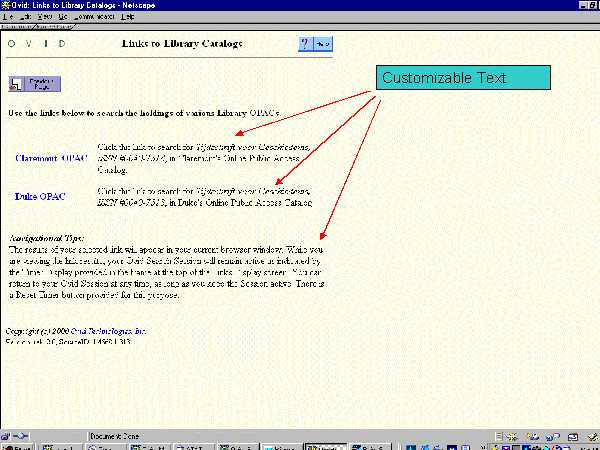Click the Navigational Tips heading
The width and height of the screenshot is (600, 450).
click(x=46, y=238)
